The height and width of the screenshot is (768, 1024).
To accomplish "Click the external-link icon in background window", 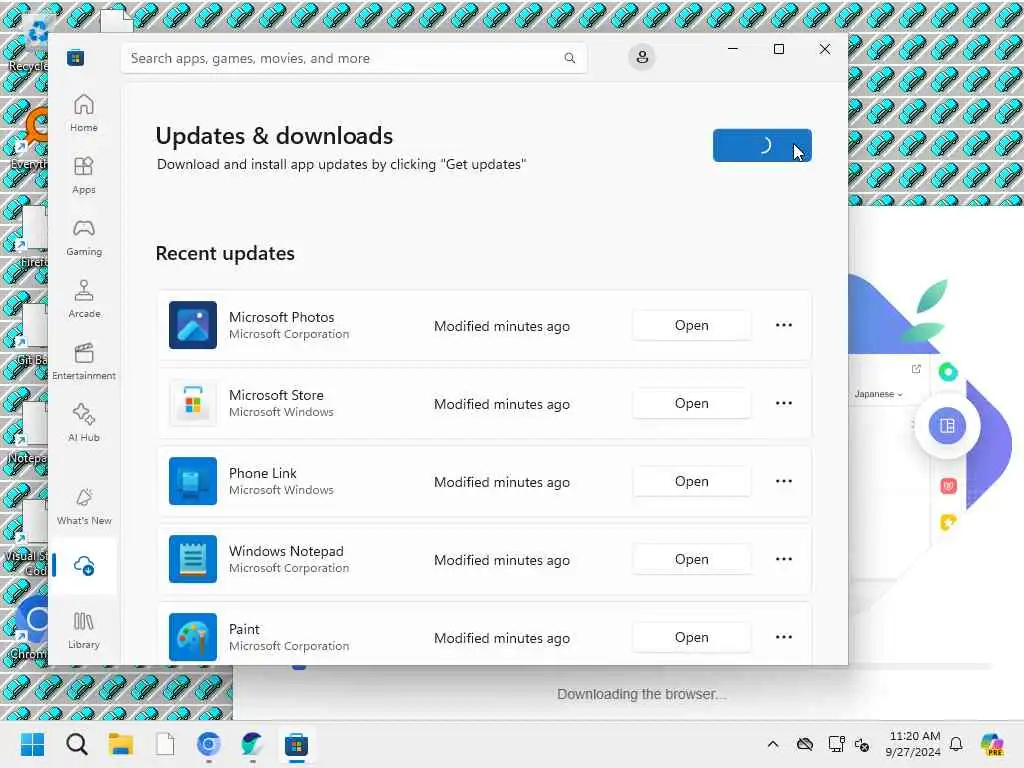I will click(916, 369).
